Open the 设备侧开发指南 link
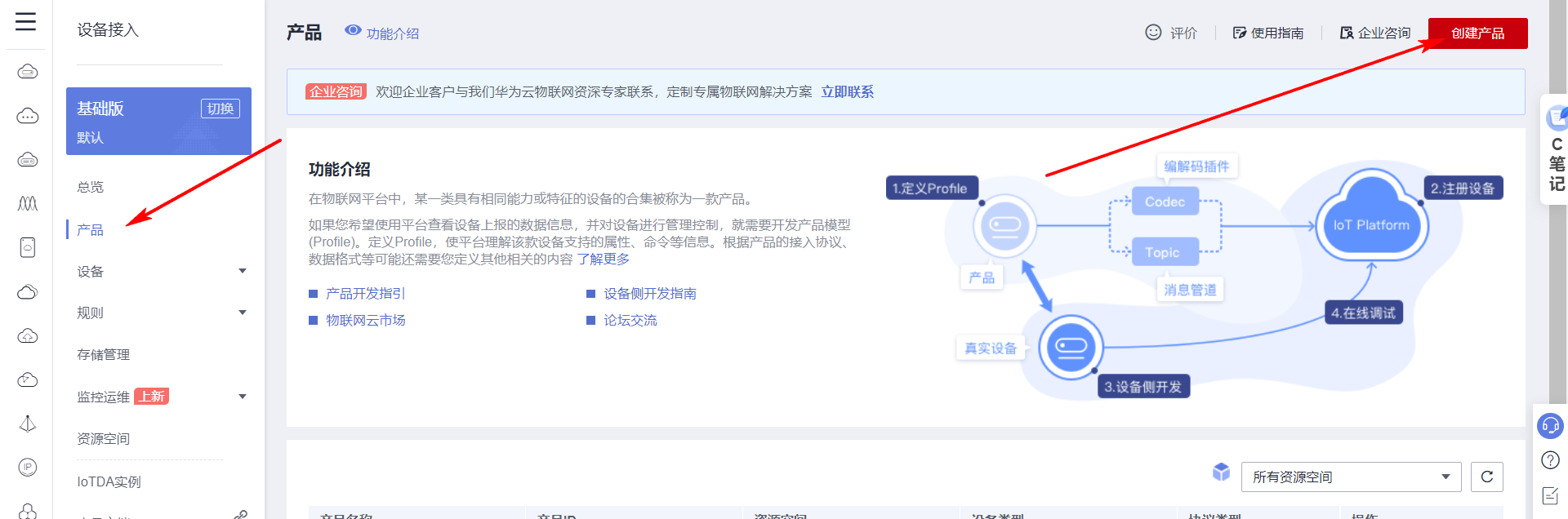The height and width of the screenshot is (519, 1568). pyautogui.click(x=650, y=293)
